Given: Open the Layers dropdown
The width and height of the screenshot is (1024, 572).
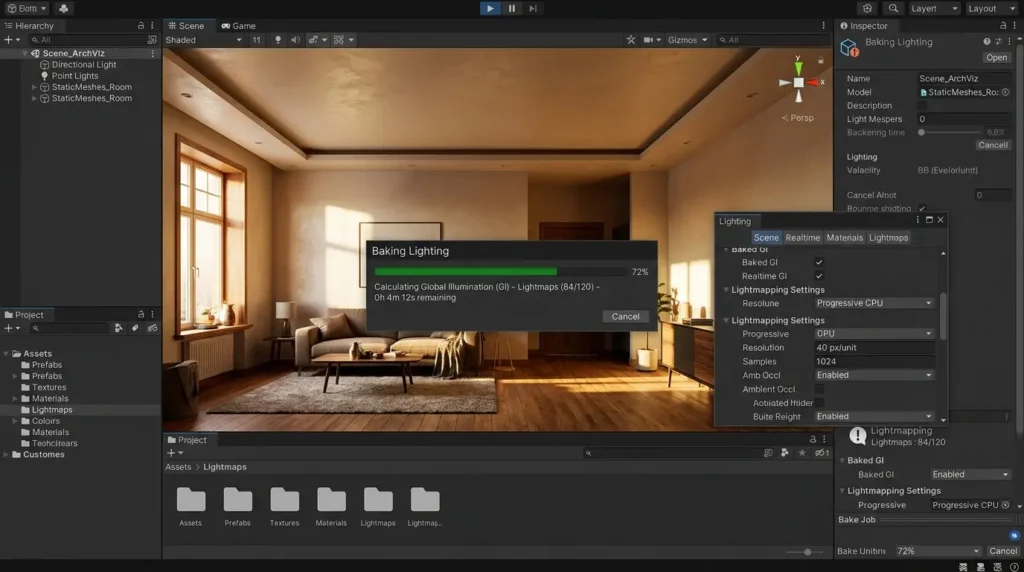Looking at the screenshot, I should click(934, 8).
